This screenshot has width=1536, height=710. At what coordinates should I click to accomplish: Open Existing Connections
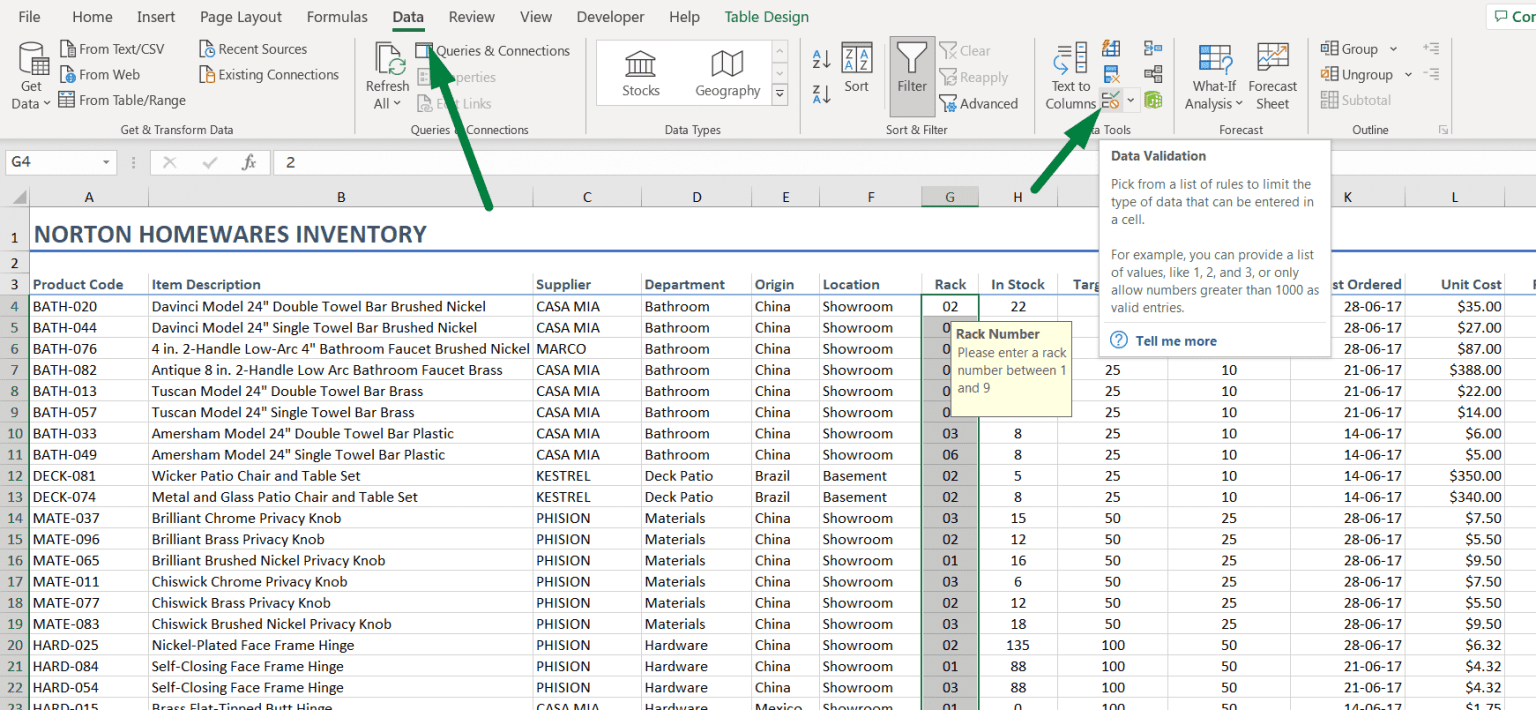click(x=269, y=75)
